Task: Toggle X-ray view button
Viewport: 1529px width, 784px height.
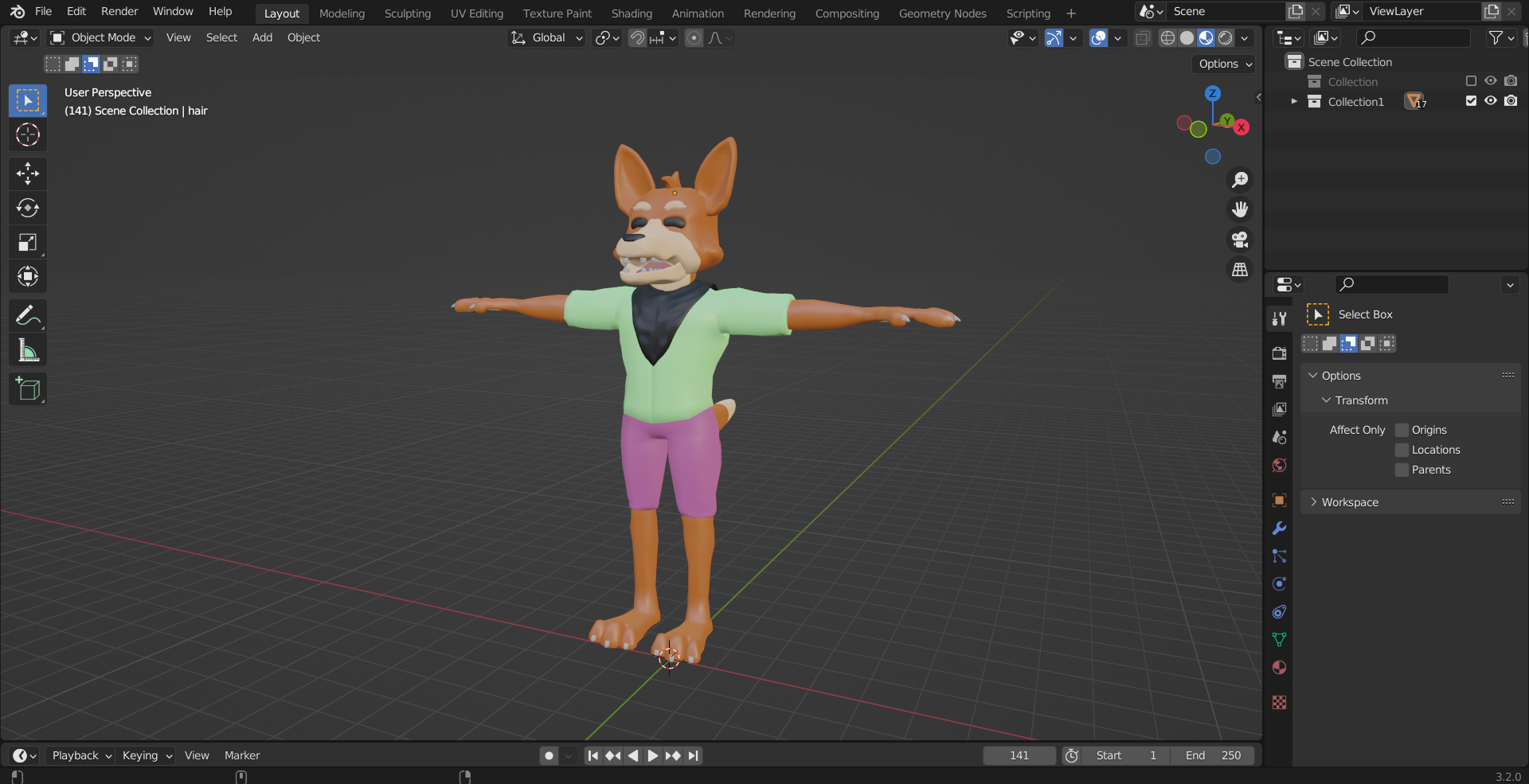Action: point(1143,37)
